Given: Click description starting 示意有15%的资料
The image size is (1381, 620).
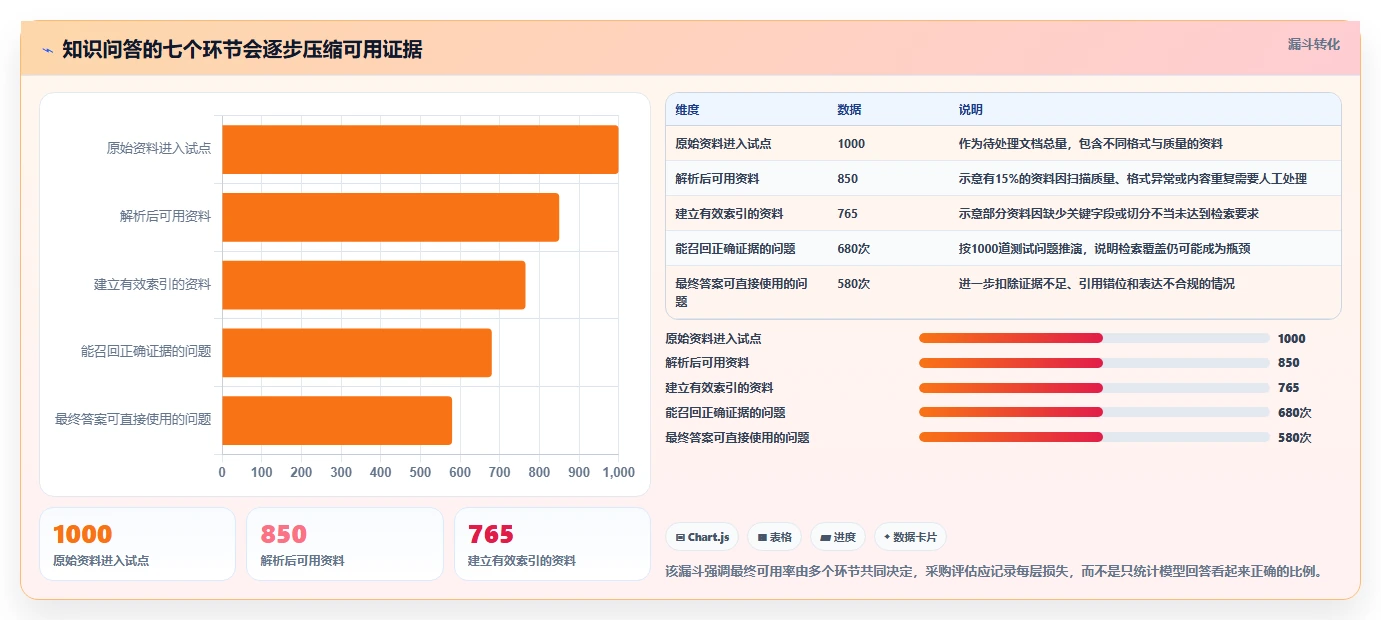Looking at the screenshot, I should (1132, 179).
